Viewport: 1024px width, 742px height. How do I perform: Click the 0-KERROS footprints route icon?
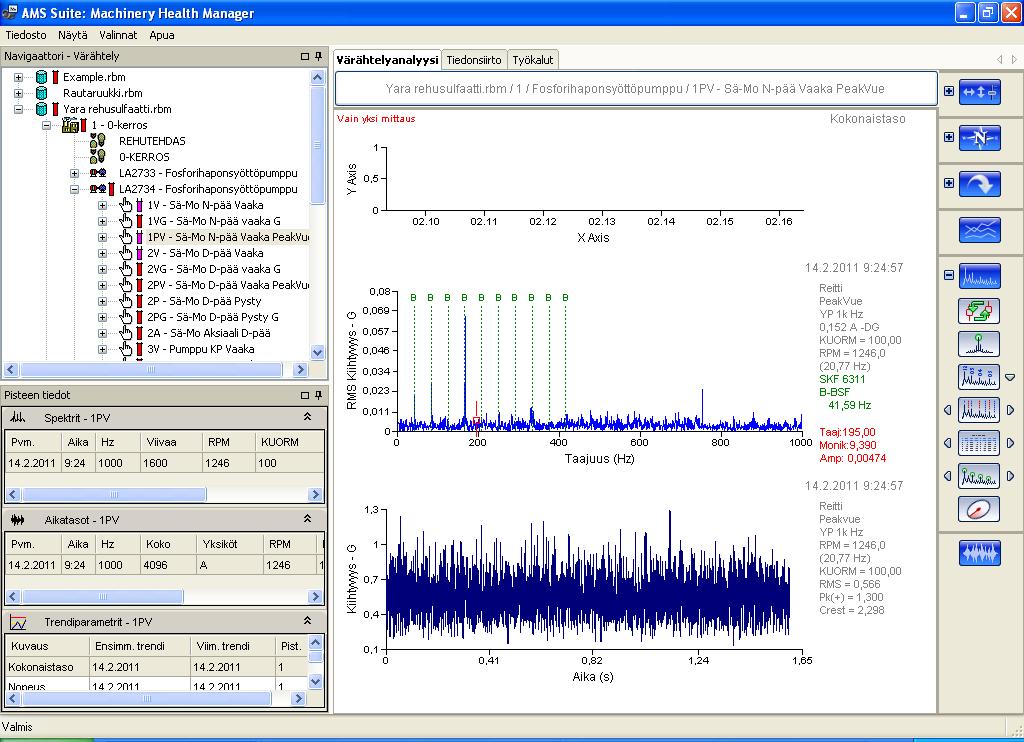click(x=98, y=157)
